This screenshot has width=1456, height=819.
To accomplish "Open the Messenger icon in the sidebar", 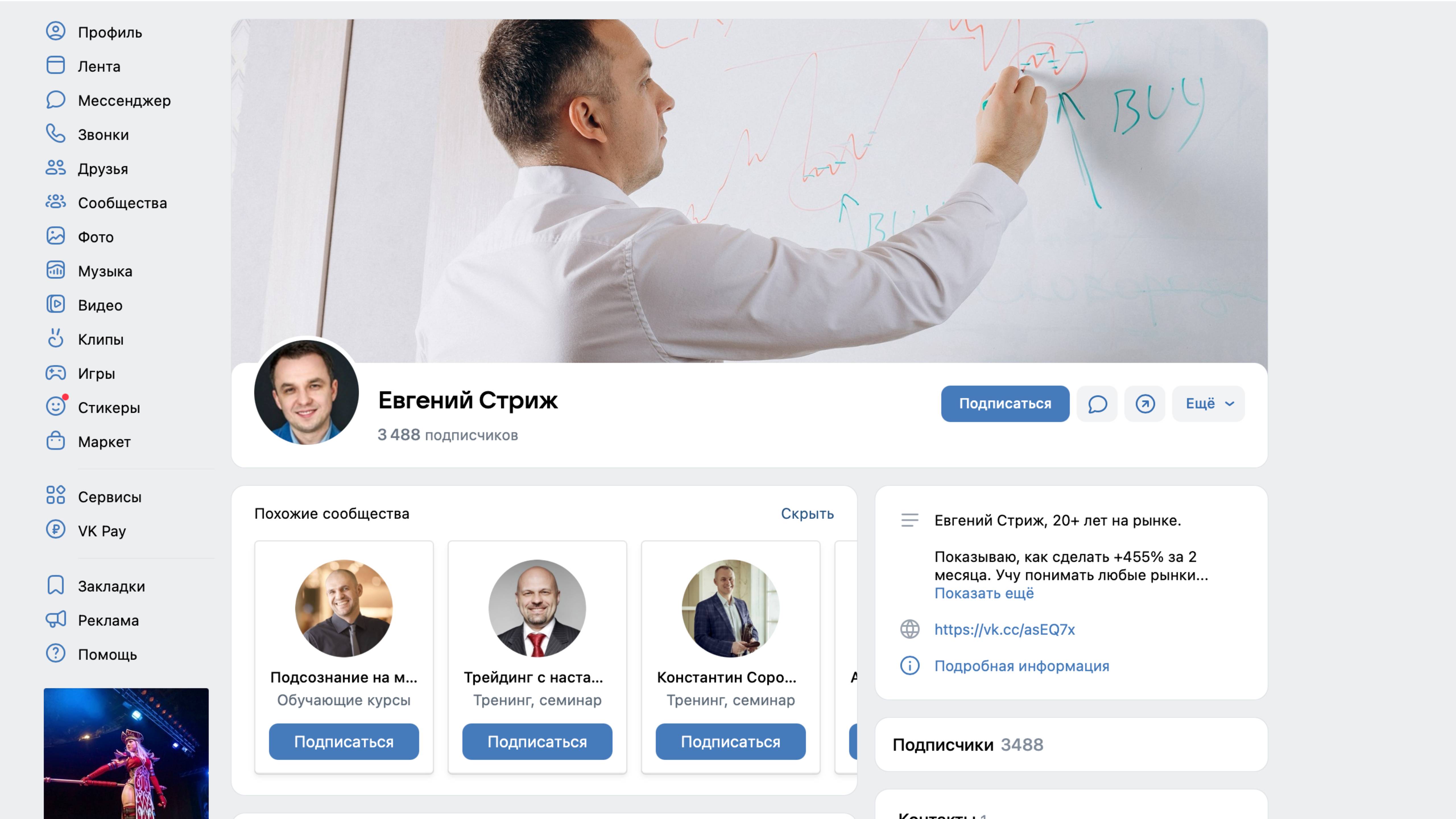I will coord(55,100).
